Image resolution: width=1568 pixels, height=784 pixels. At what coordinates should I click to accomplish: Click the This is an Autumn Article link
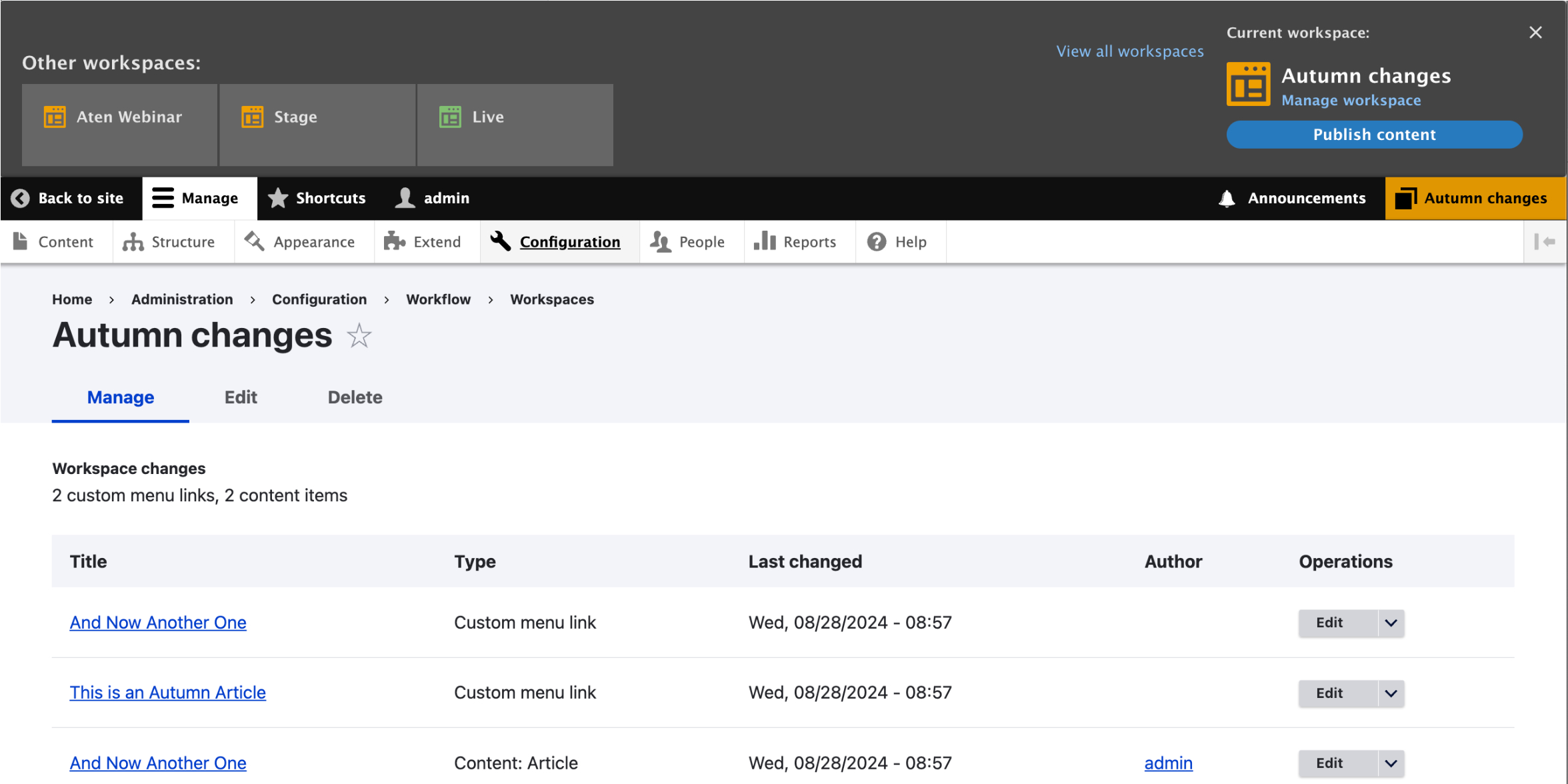(167, 691)
